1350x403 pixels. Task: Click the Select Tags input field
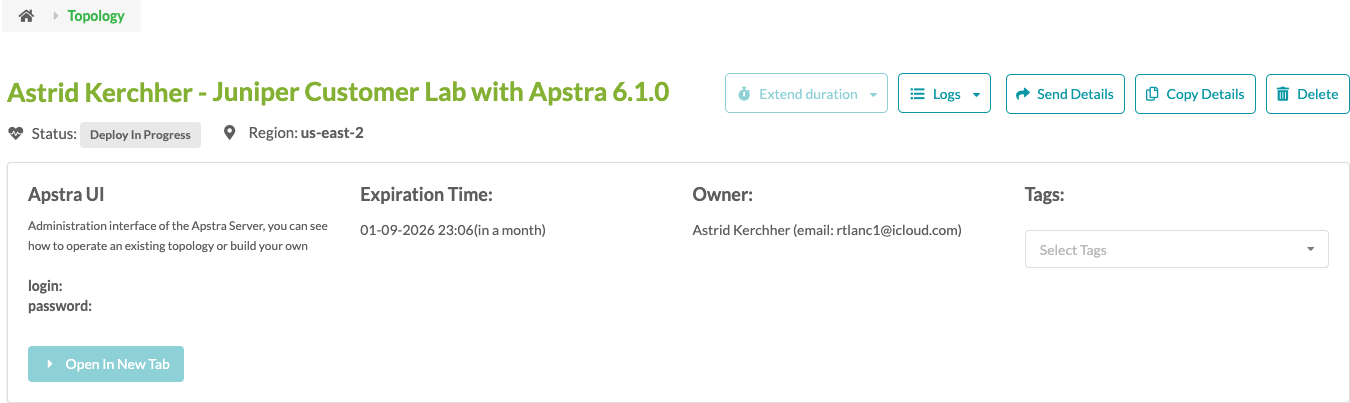coord(1160,250)
